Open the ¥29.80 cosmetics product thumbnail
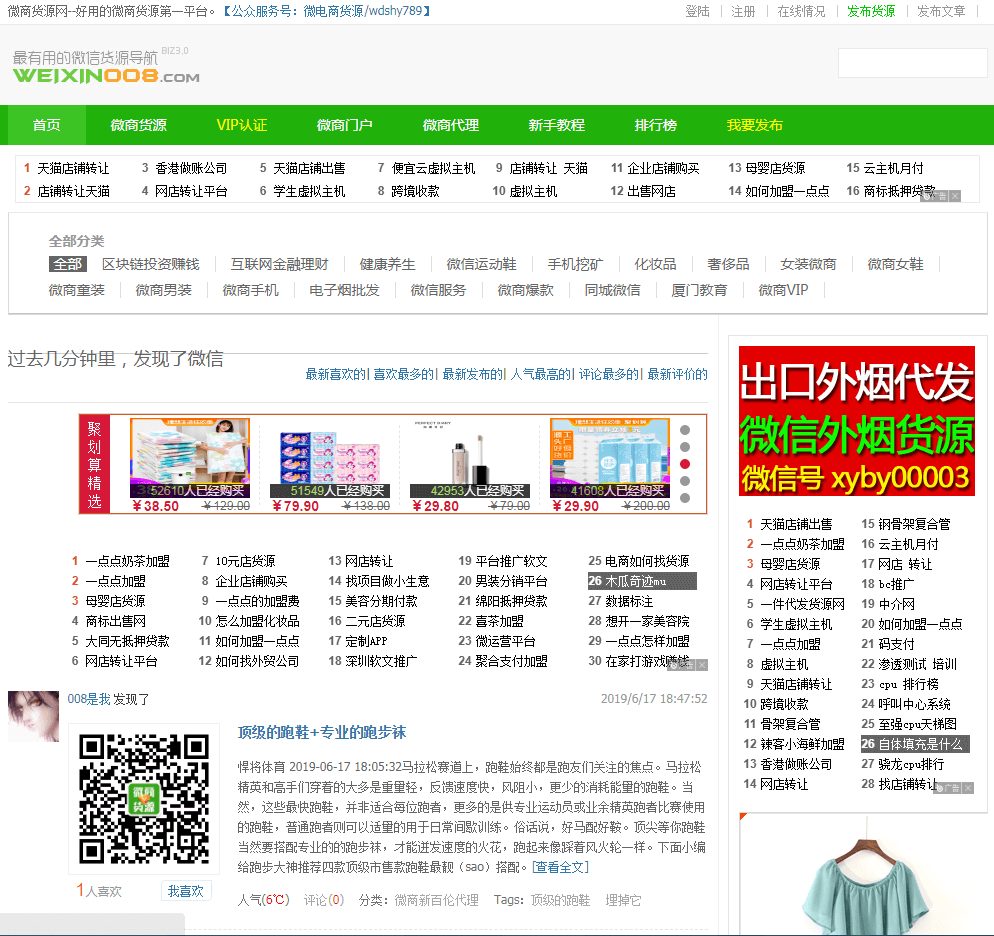 470,458
